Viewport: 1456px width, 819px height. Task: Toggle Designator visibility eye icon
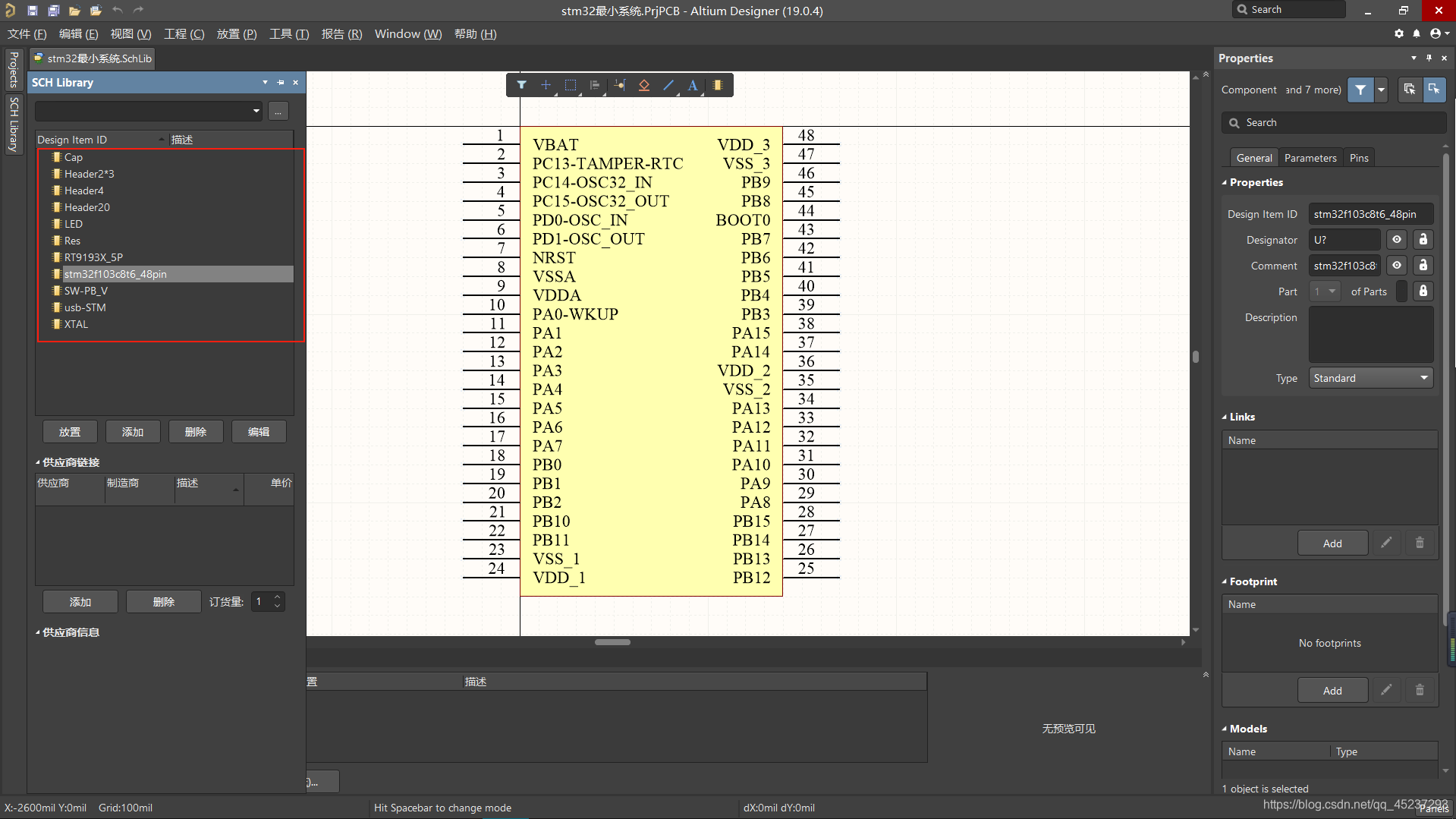pos(1396,240)
